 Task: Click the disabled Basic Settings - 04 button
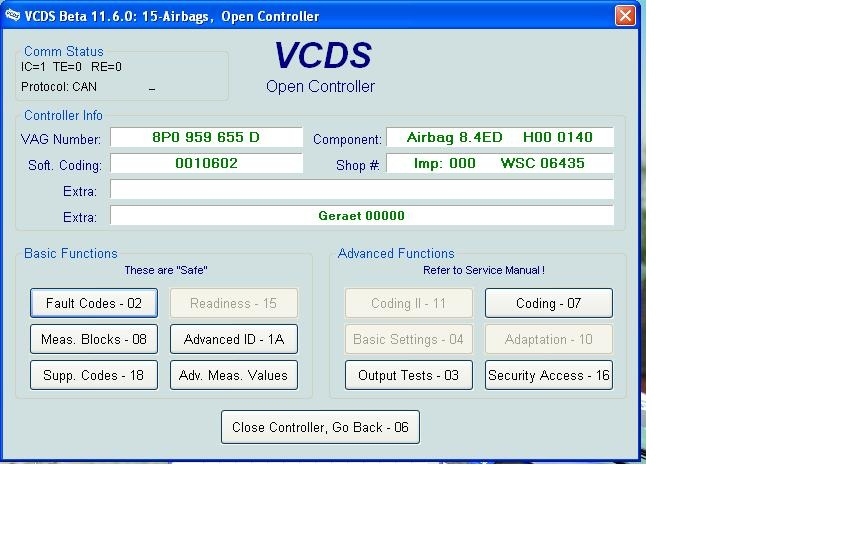[409, 339]
